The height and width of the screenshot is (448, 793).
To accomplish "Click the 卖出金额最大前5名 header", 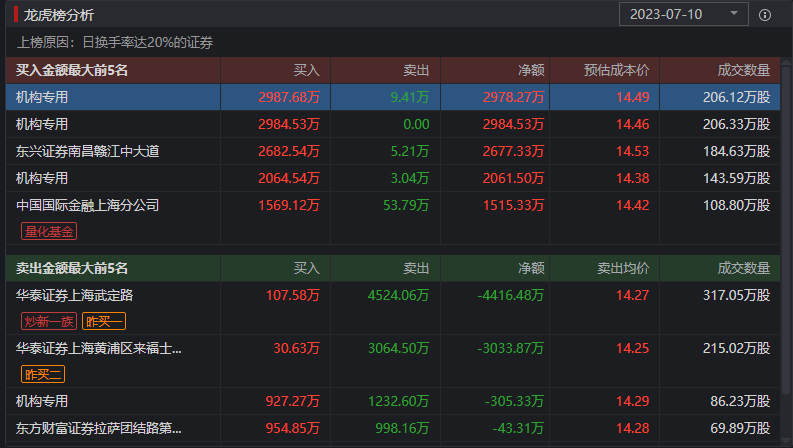I will [x=72, y=268].
